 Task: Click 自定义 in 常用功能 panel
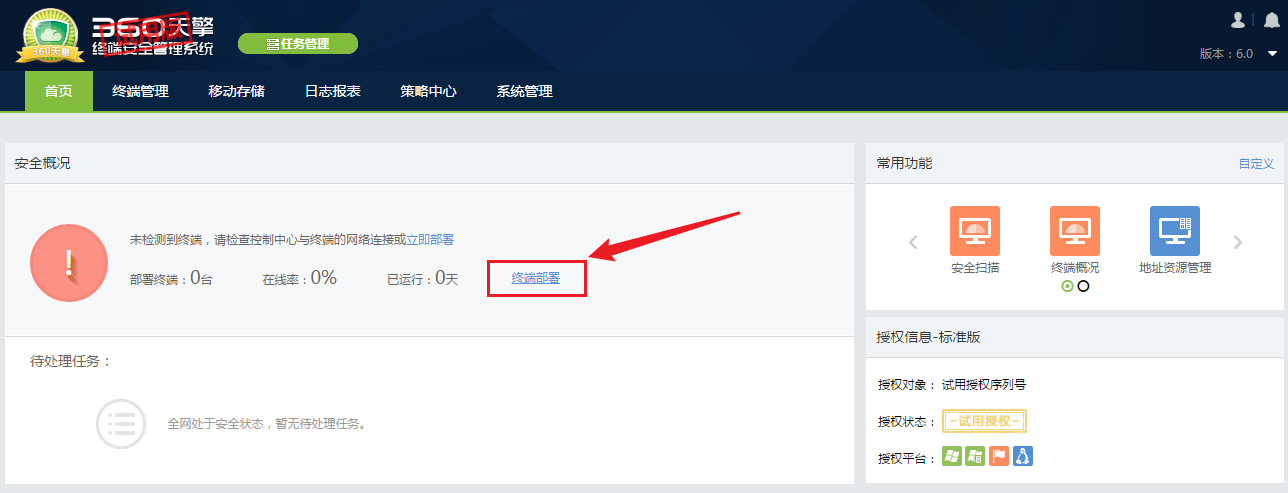pyautogui.click(x=1256, y=164)
